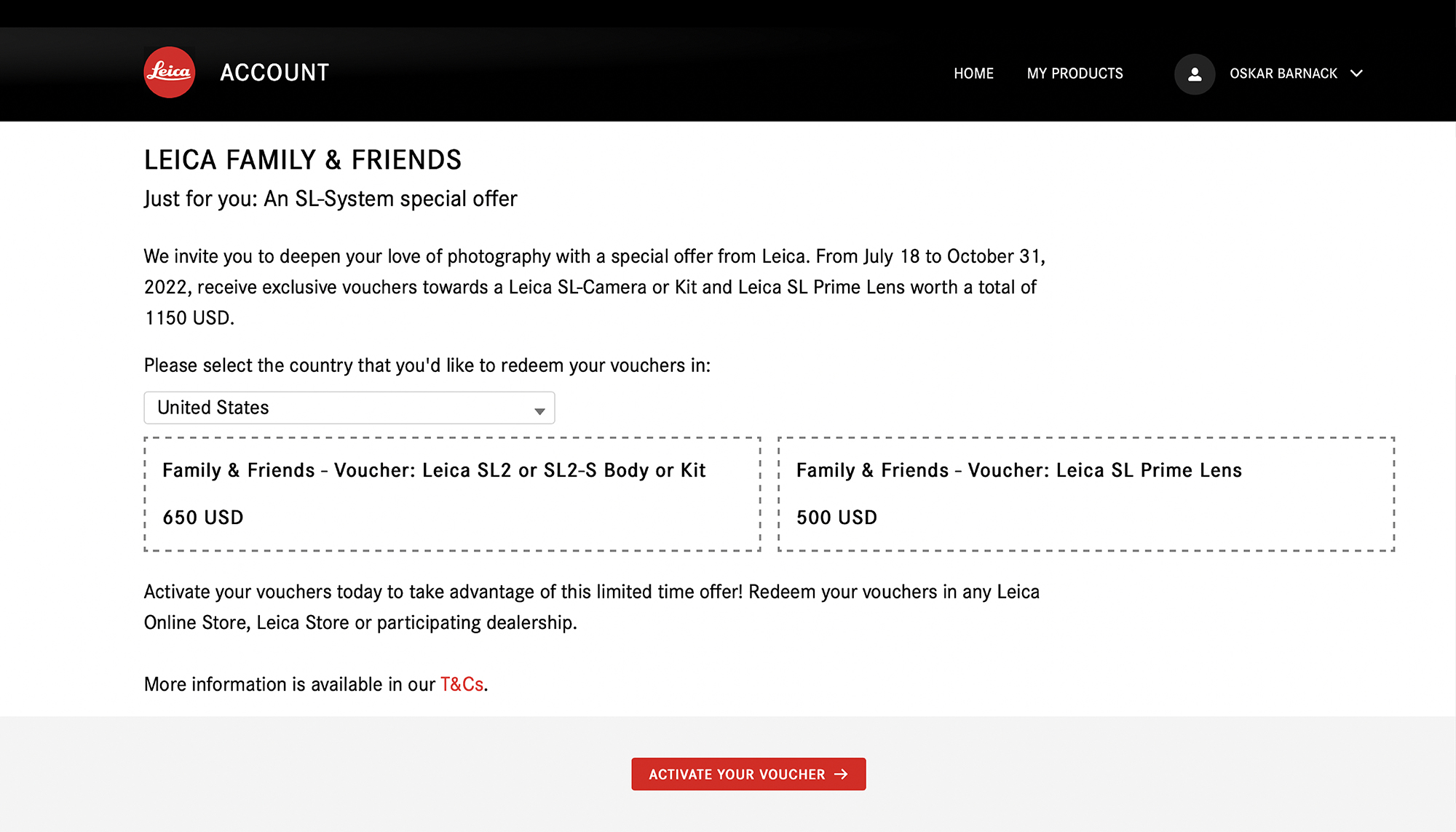Click the Leica Family & Friends heading
The width and height of the screenshot is (1456, 832).
tap(303, 159)
